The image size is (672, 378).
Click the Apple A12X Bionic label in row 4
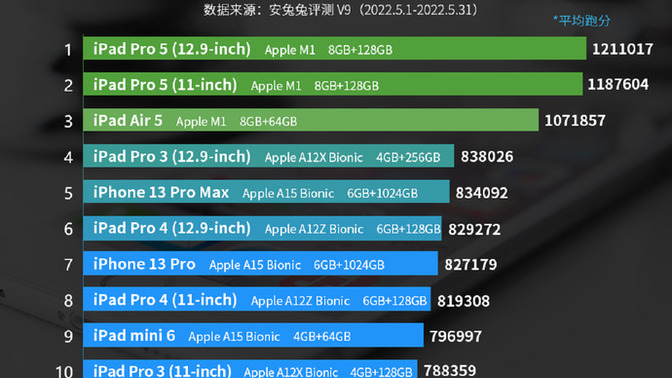pos(314,158)
